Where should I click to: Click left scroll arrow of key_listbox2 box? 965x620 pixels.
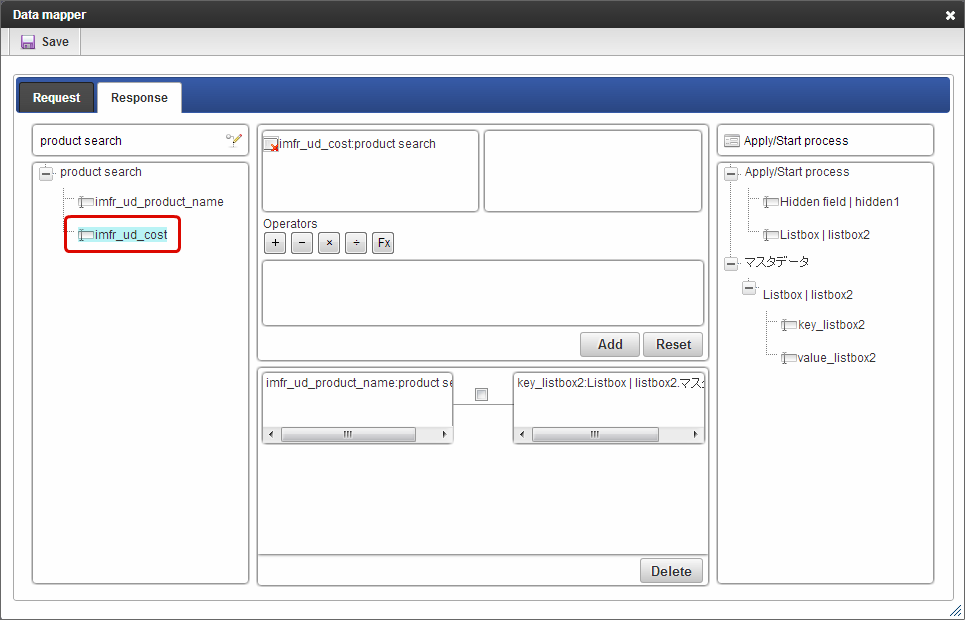pos(523,435)
